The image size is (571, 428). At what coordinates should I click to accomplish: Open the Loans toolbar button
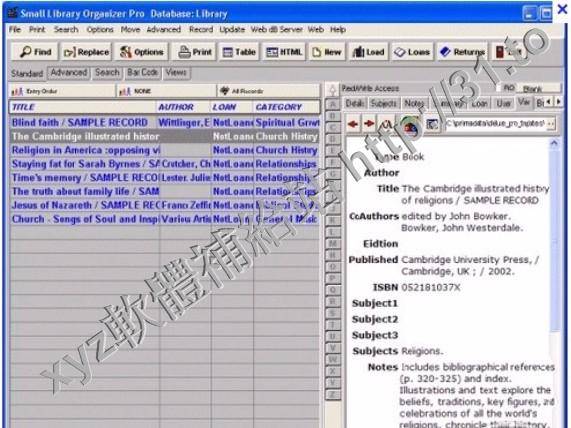[x=411, y=52]
